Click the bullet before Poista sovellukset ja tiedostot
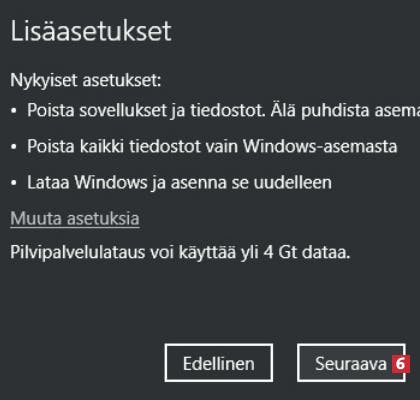The width and height of the screenshot is (420, 400). (x=13, y=111)
